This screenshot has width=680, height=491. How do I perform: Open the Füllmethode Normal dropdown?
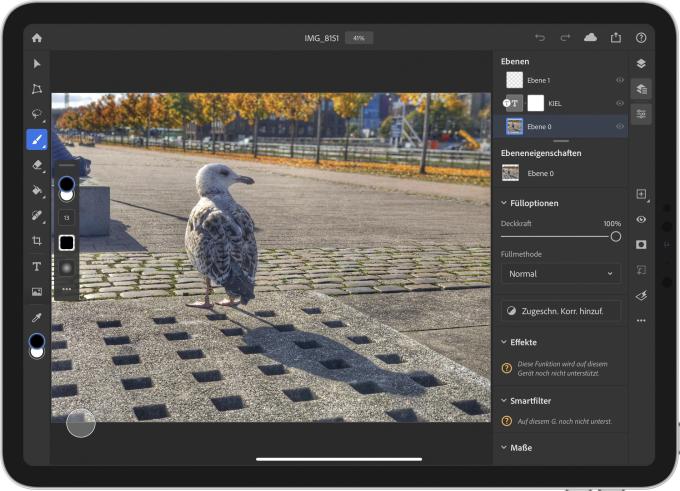(561, 274)
